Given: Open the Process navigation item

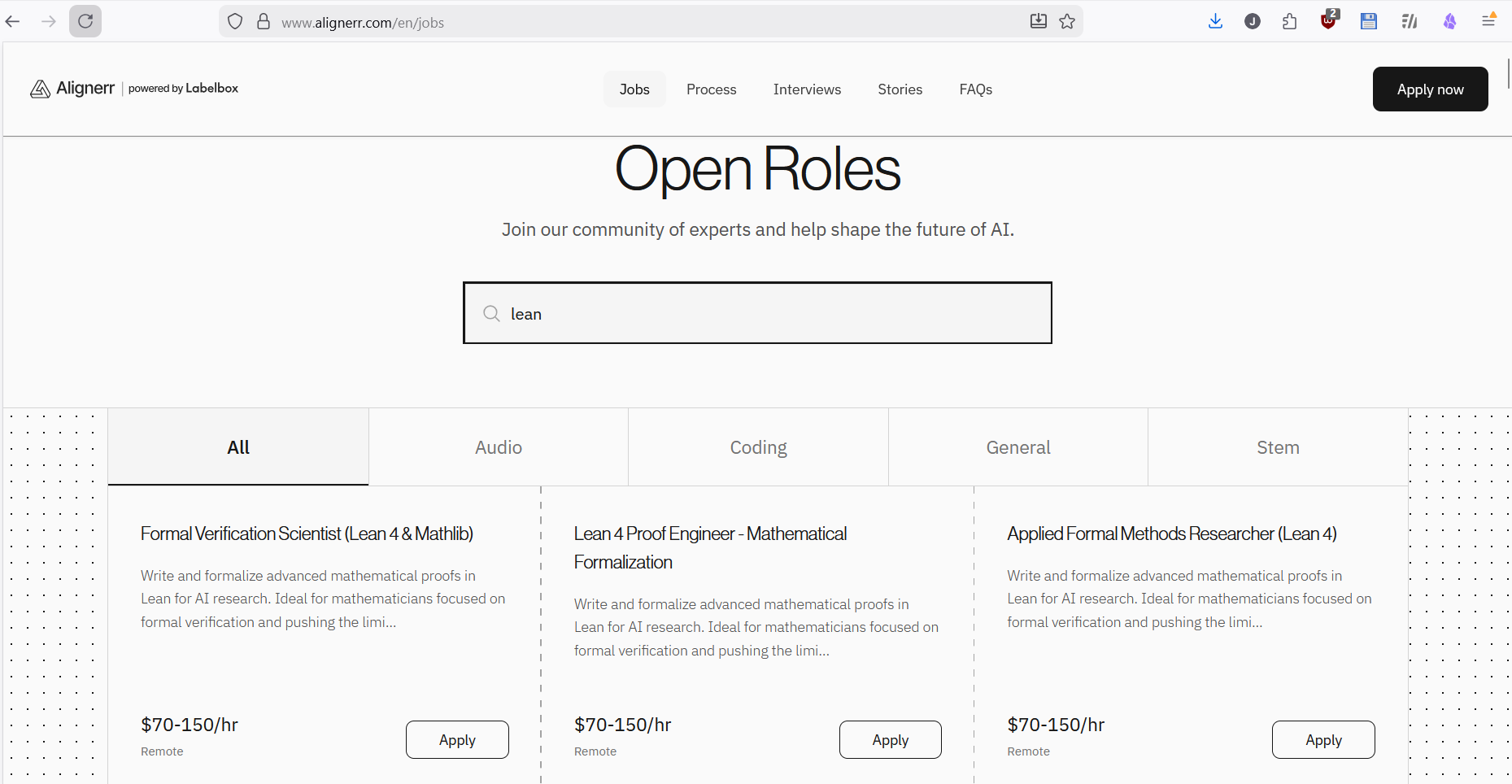Looking at the screenshot, I should click(711, 89).
